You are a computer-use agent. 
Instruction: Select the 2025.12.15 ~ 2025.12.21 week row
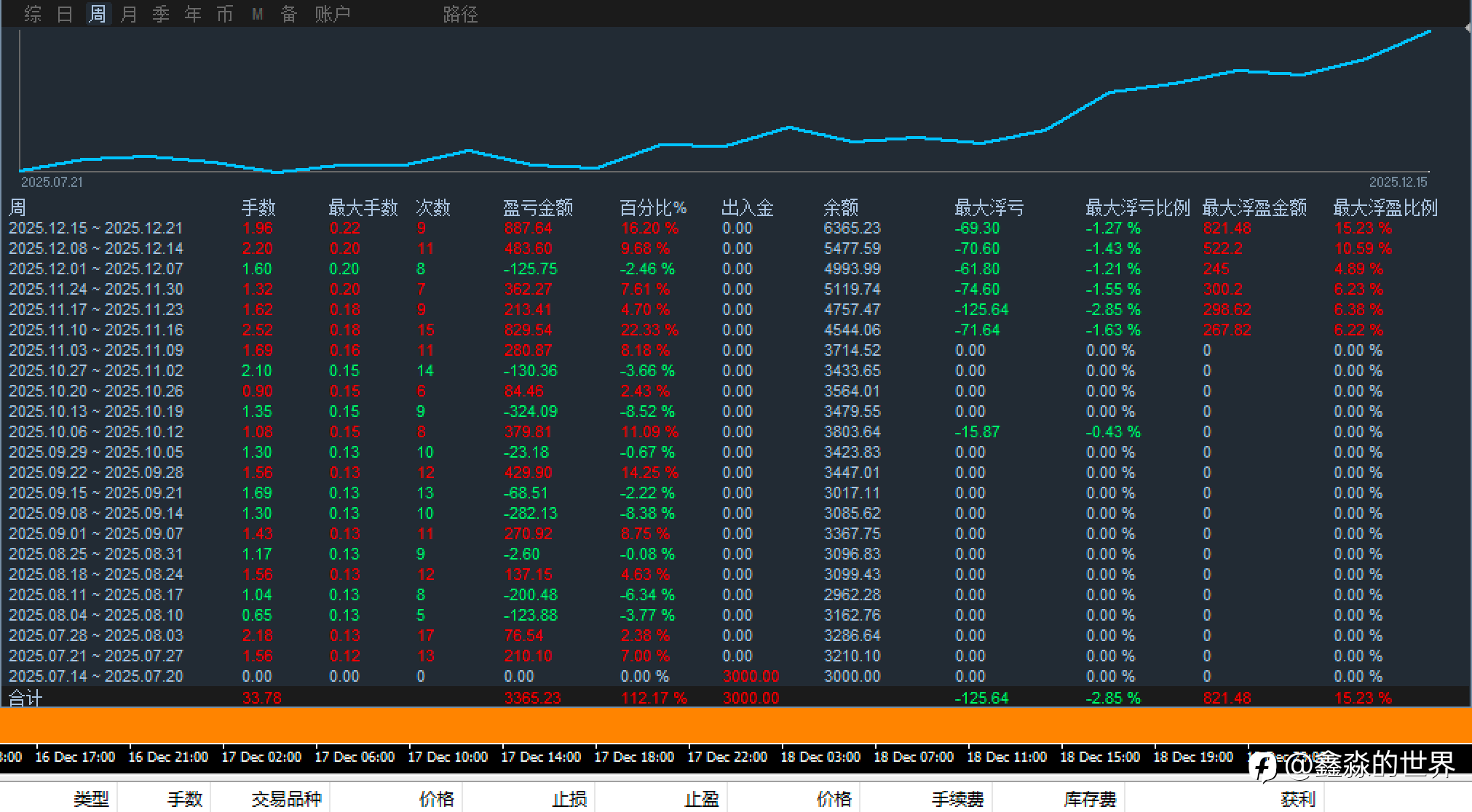click(x=95, y=228)
